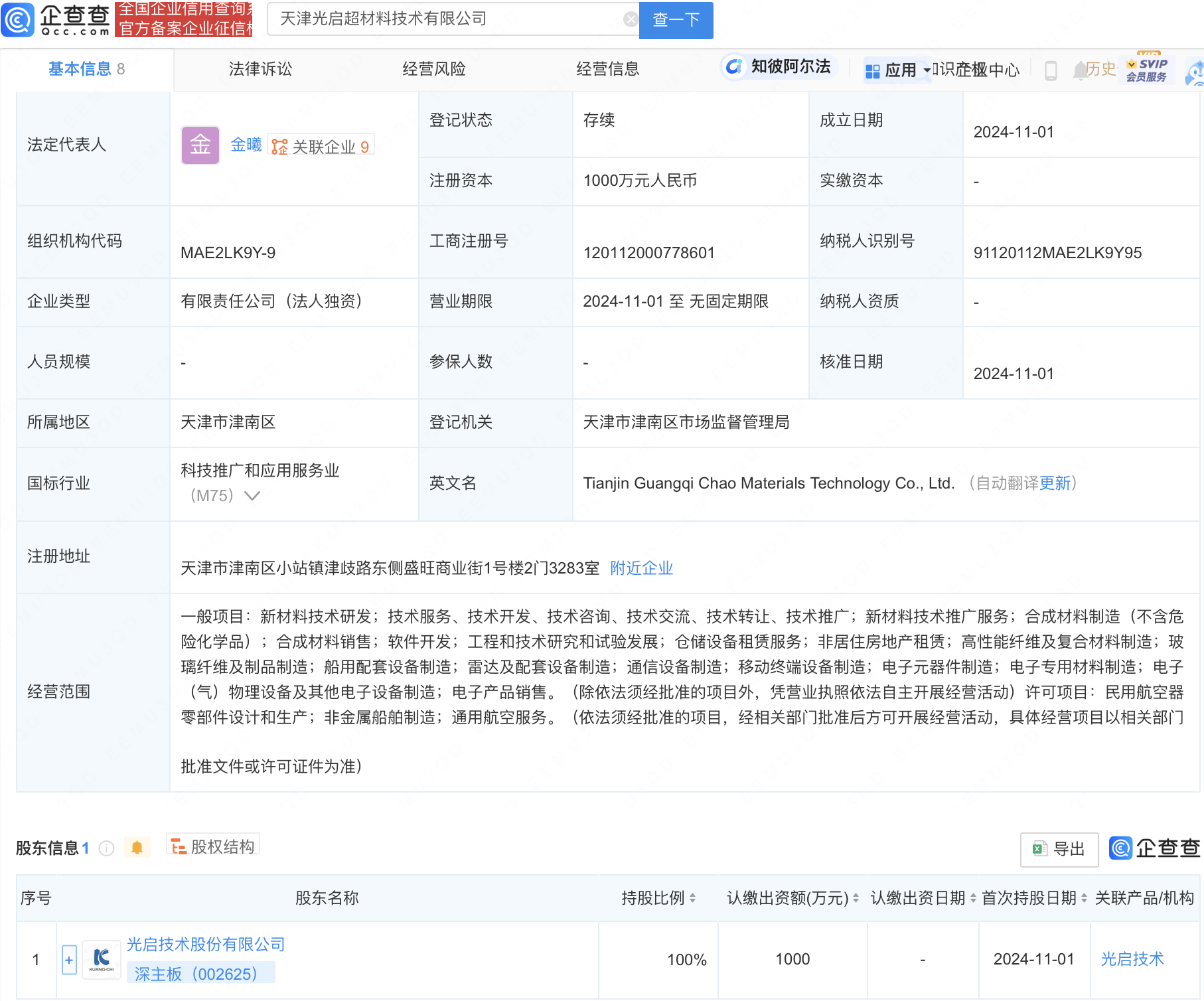The image size is (1204, 1001).
Task: Export shareholder data via 导出 Excel icon
Action: click(1058, 849)
